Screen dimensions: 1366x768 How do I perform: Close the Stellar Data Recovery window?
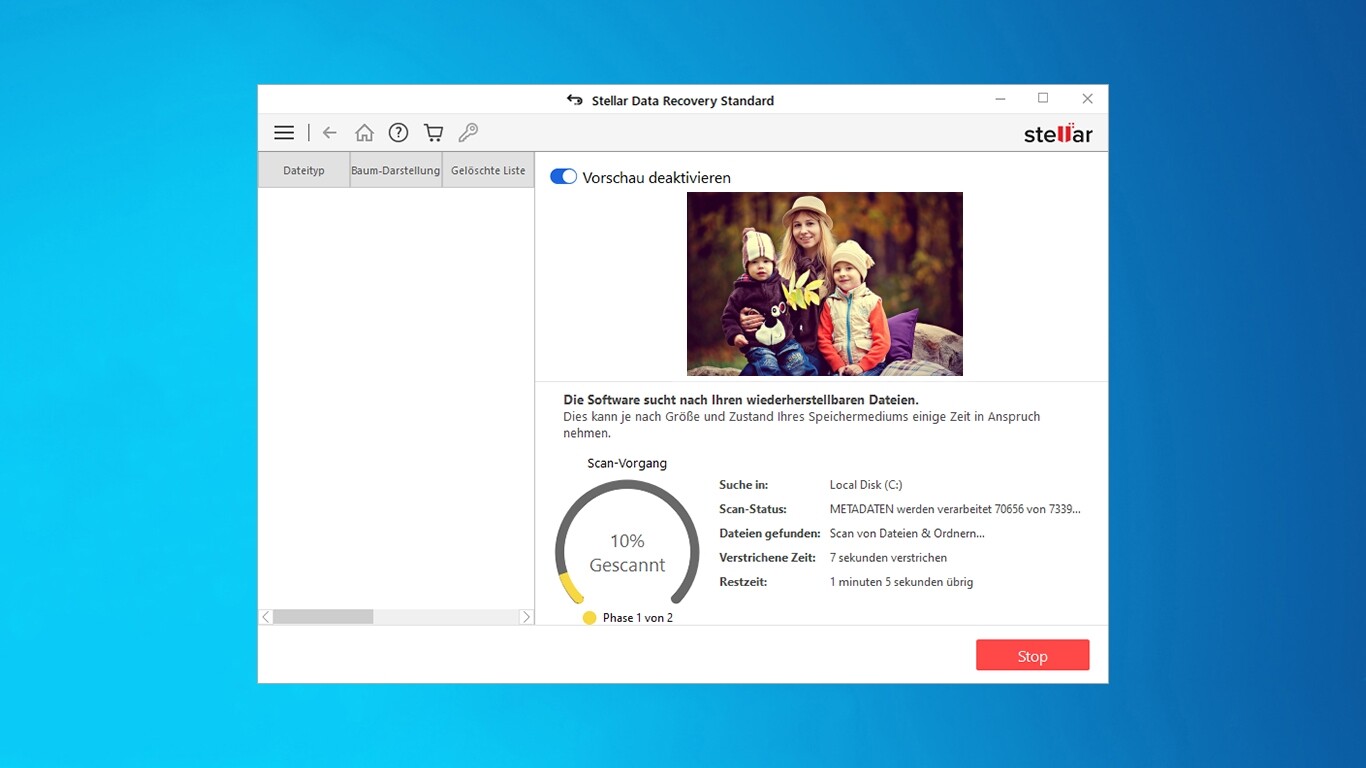point(1087,98)
